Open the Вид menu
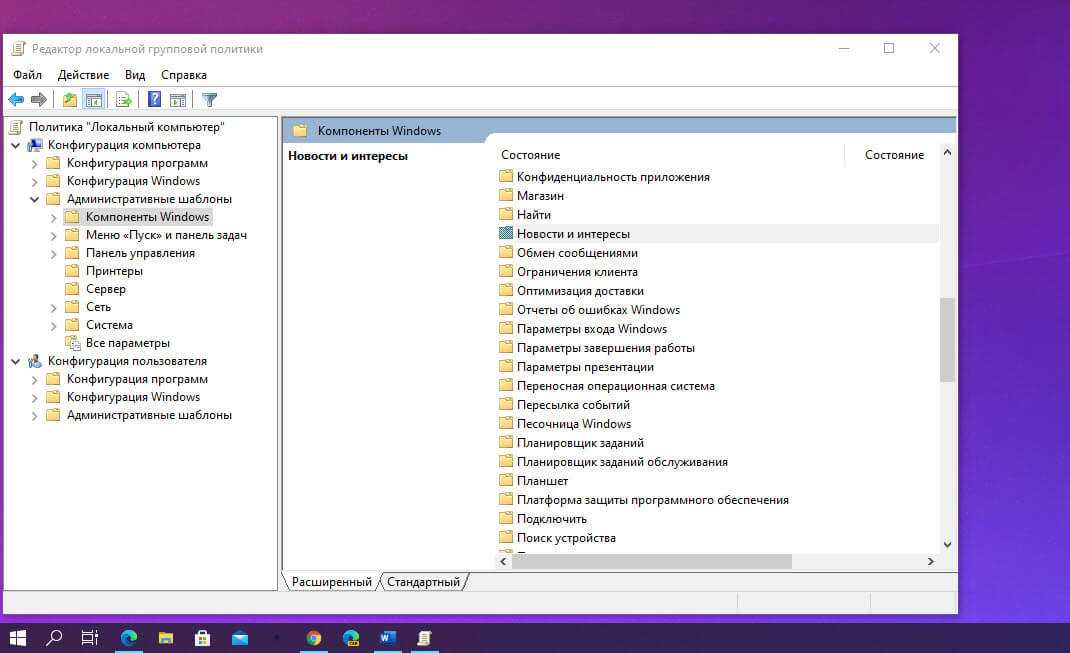Viewport: 1070px width, 653px height. 134,75
